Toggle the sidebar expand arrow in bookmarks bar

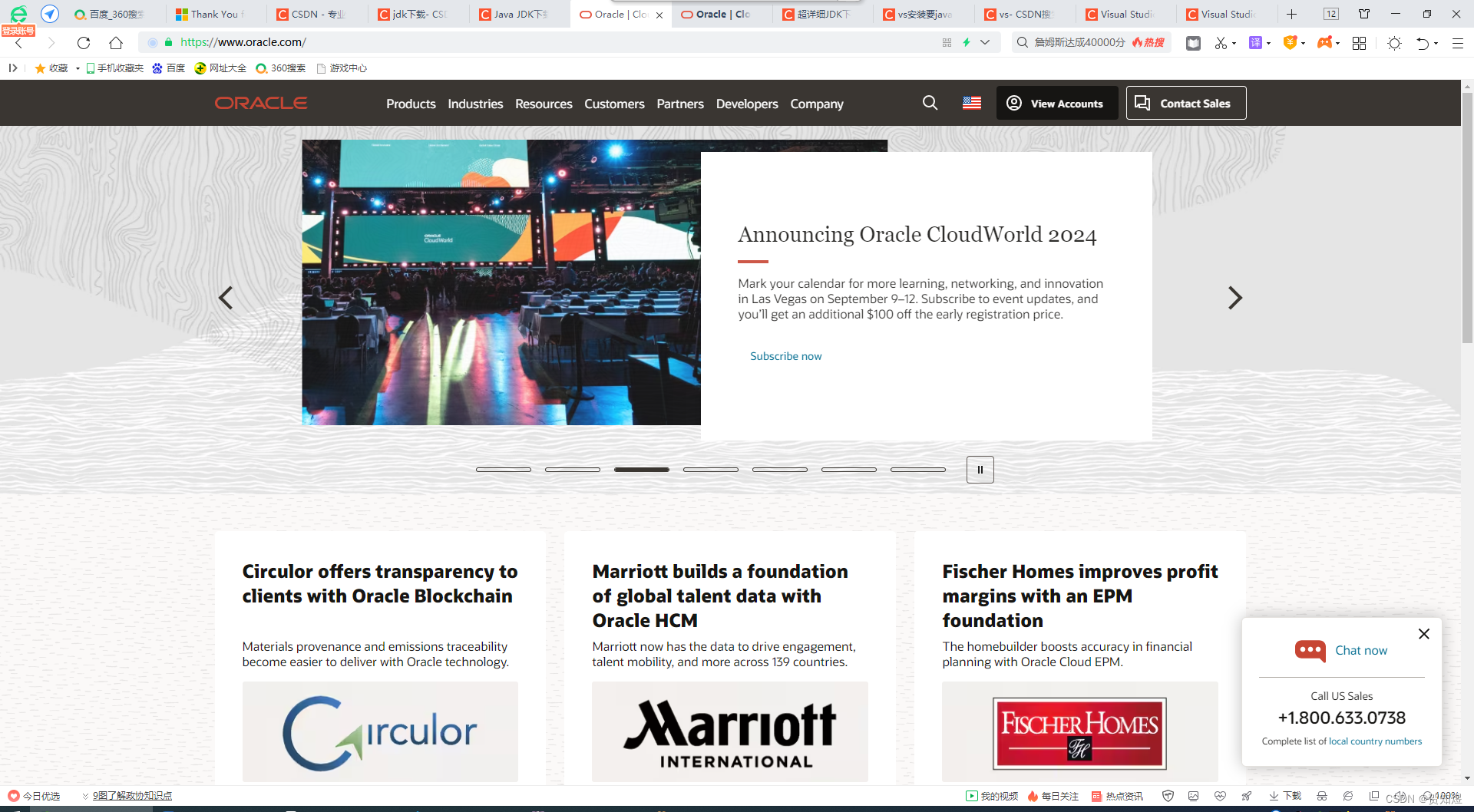tap(13, 68)
